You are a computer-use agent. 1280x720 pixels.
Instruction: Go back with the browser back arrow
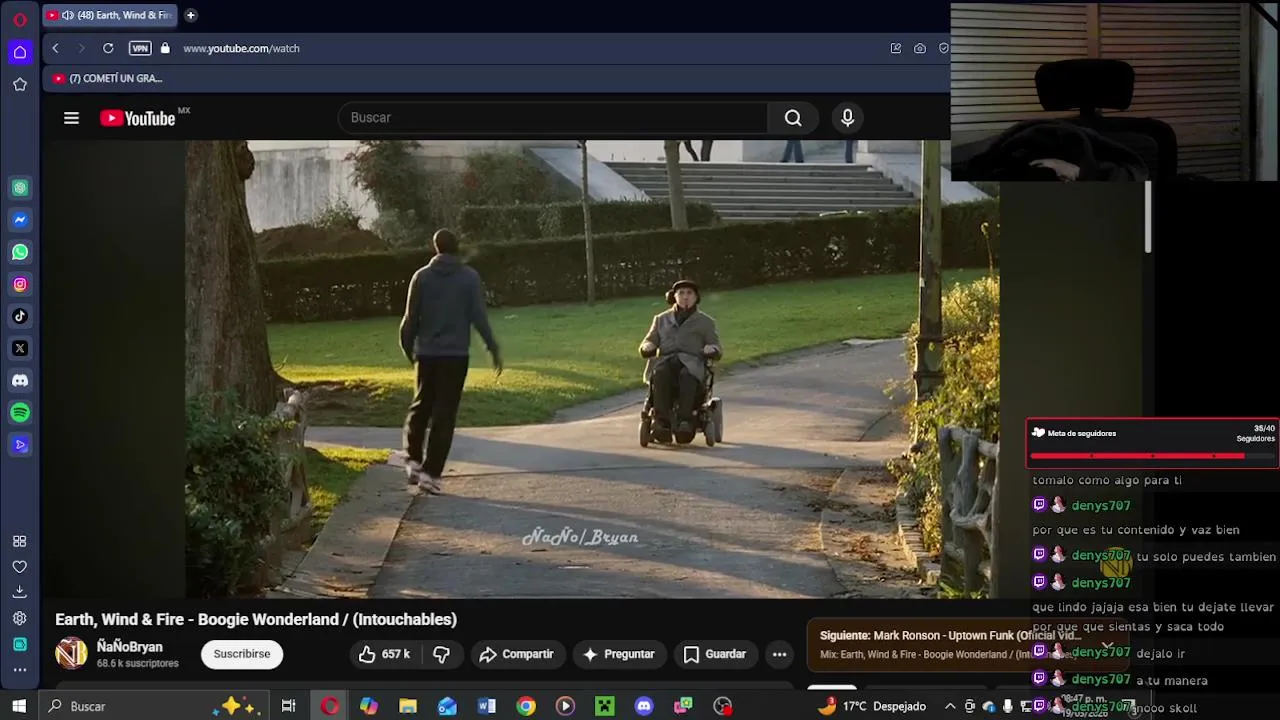pyautogui.click(x=55, y=48)
